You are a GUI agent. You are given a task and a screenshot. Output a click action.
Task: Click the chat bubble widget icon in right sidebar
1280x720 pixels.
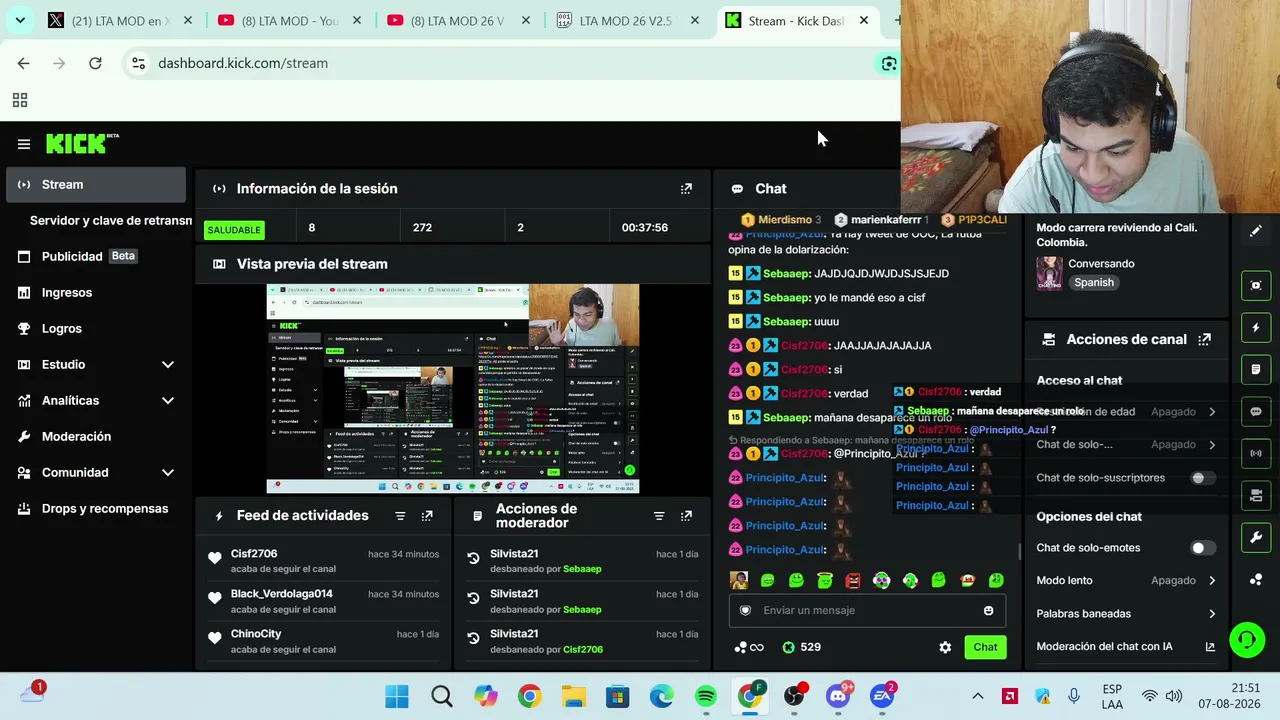(x=1256, y=411)
